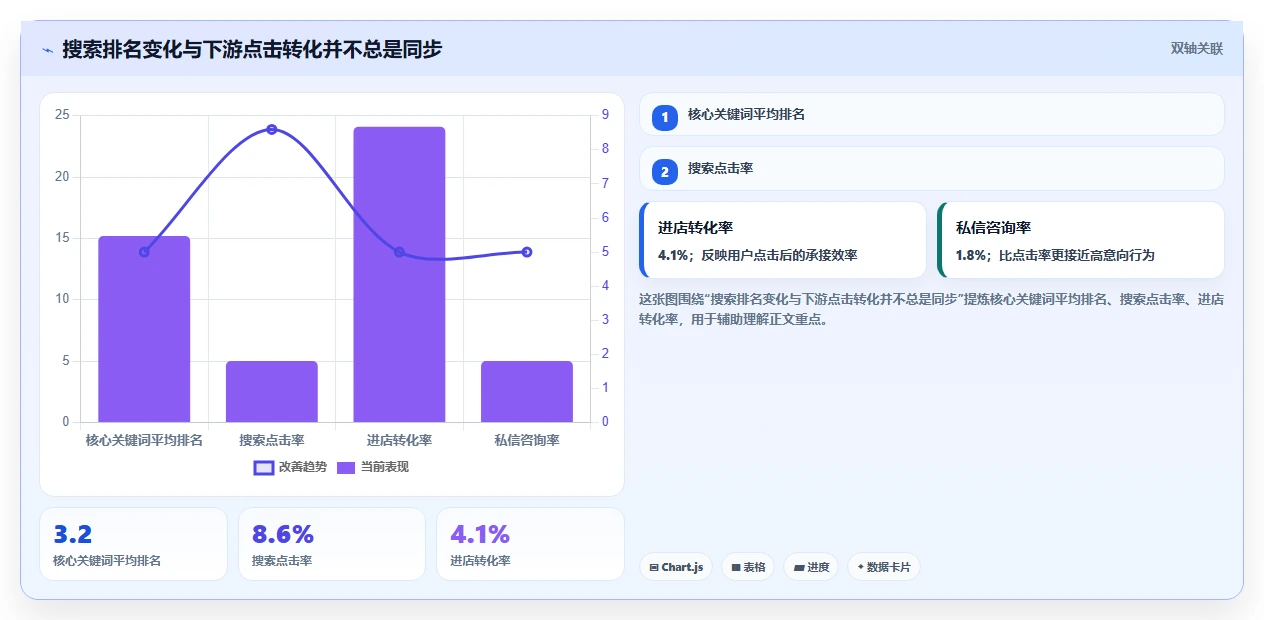Click the description paragraph starting 这张图围绕

[x=932, y=309]
